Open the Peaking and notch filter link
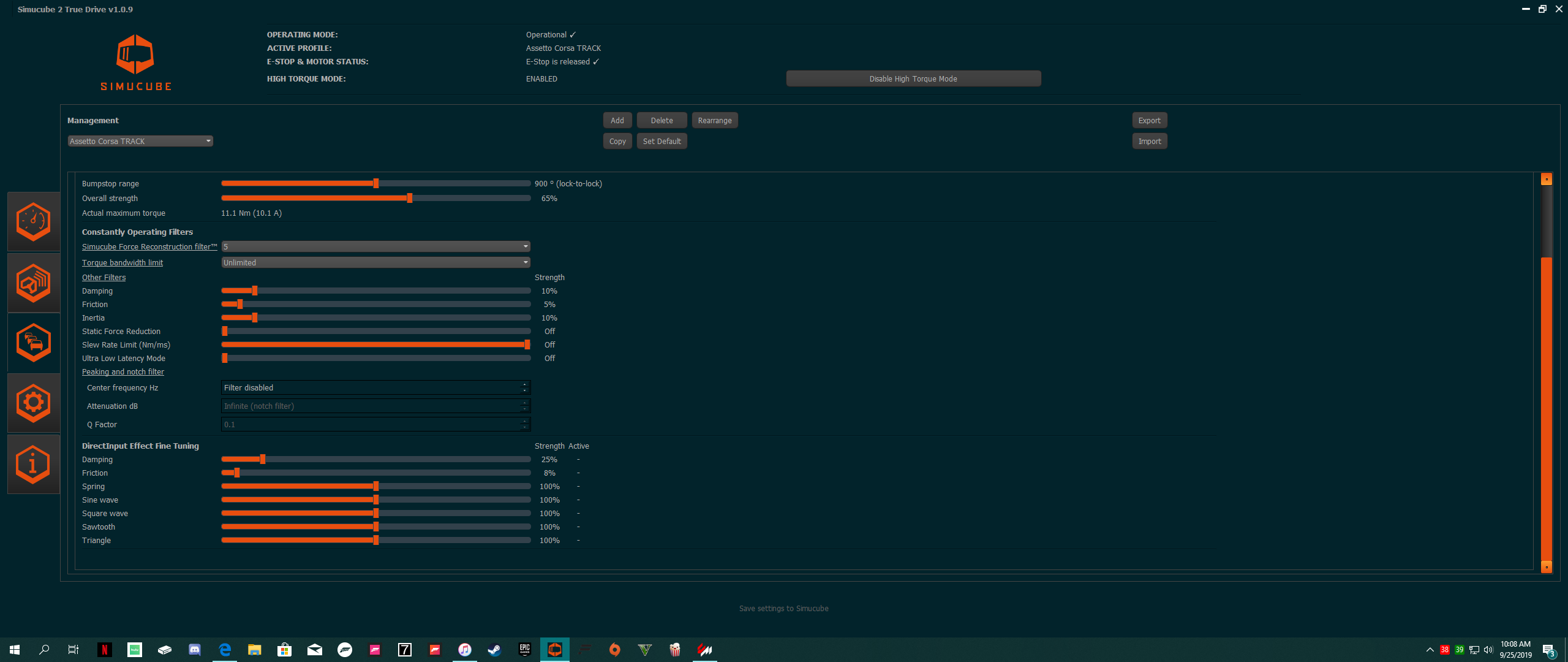This screenshot has height=662, width=1568. pyautogui.click(x=123, y=371)
